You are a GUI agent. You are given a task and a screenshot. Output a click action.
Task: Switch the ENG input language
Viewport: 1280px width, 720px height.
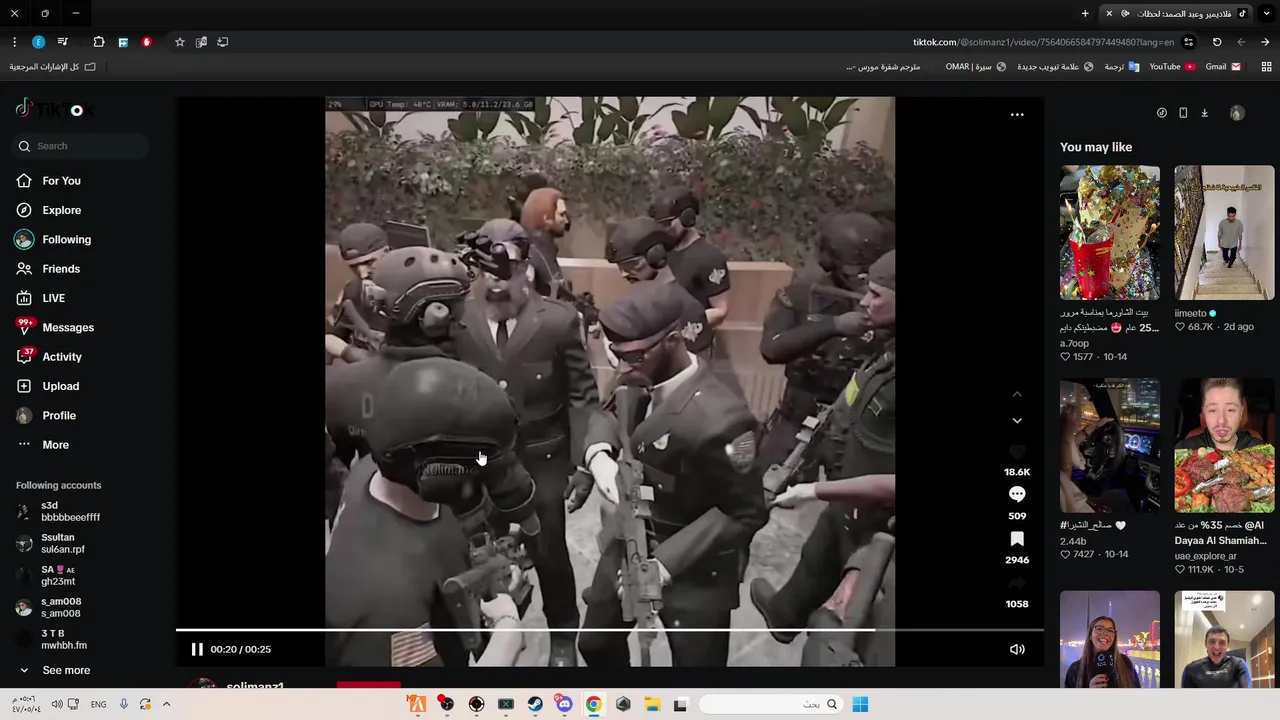(98, 704)
